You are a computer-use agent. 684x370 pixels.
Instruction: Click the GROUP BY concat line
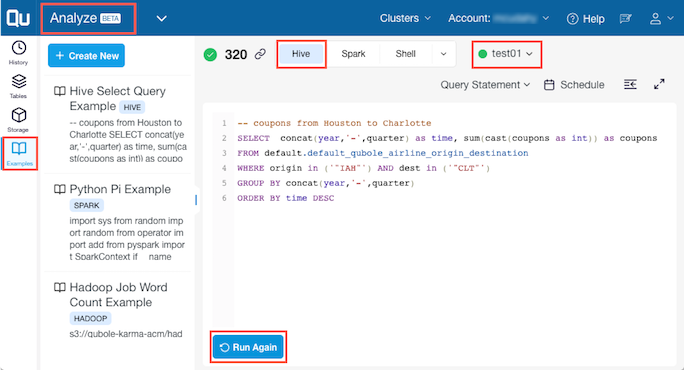(325, 183)
